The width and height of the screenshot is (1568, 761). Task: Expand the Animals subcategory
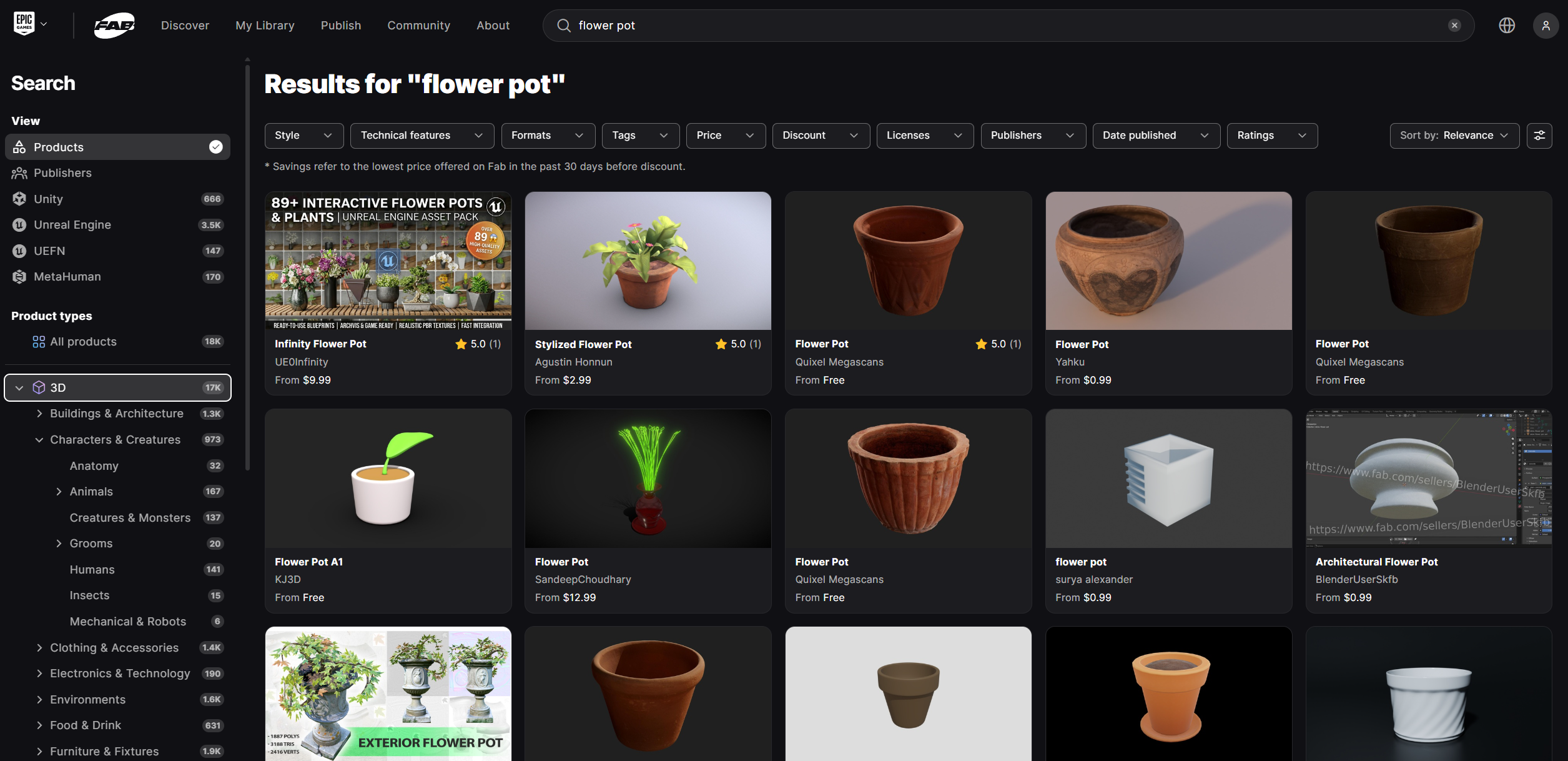coord(59,492)
